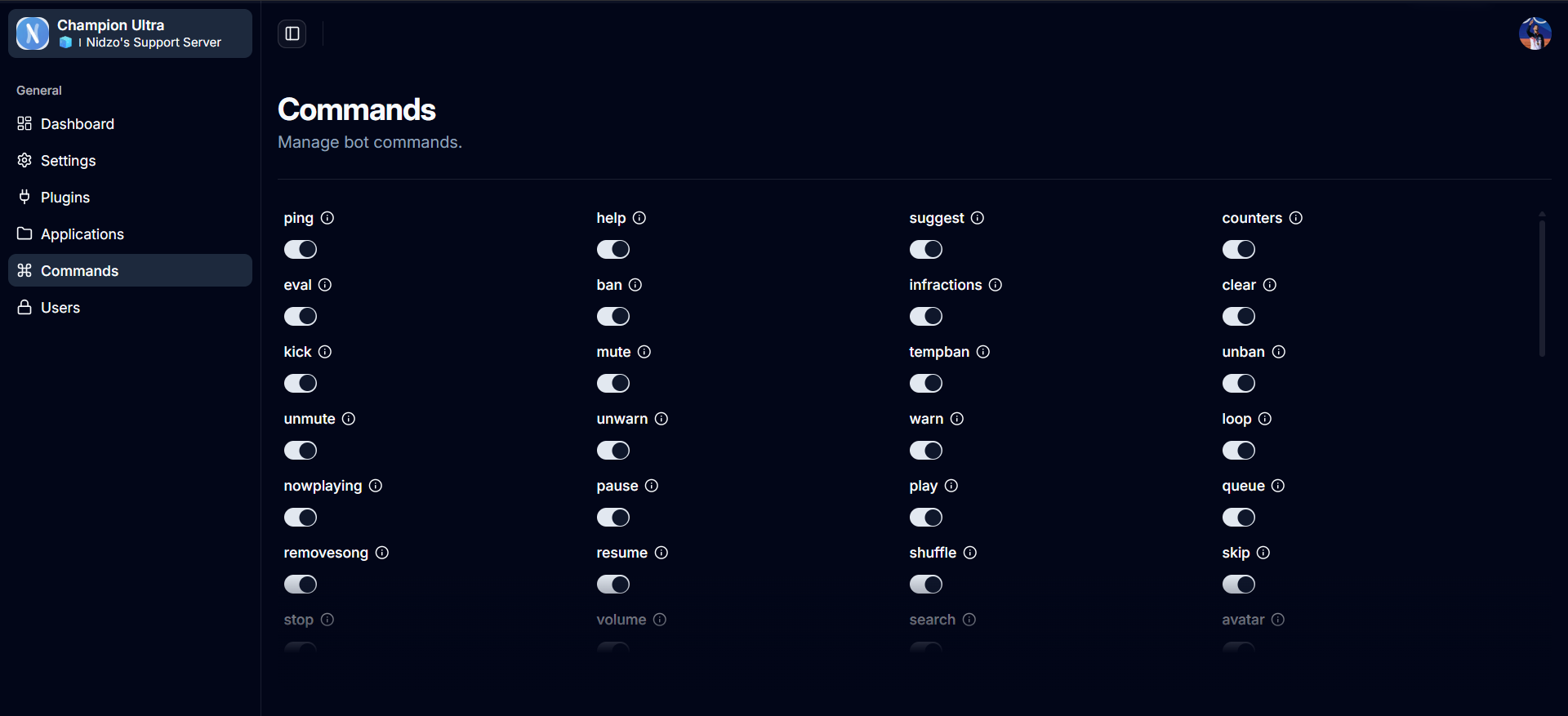This screenshot has width=1568, height=716.
Task: Click the info icon beside suggest
Action: pyautogui.click(x=978, y=218)
